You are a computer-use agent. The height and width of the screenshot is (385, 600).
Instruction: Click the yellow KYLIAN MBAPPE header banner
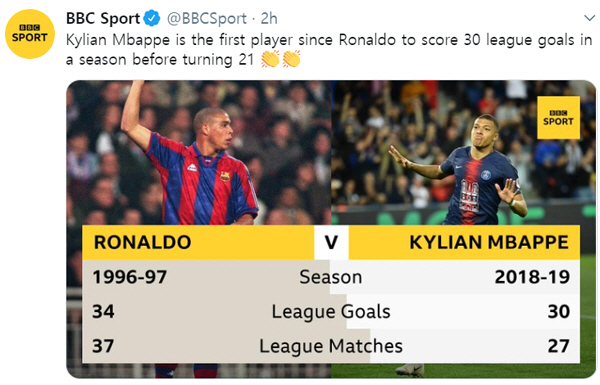(464, 243)
